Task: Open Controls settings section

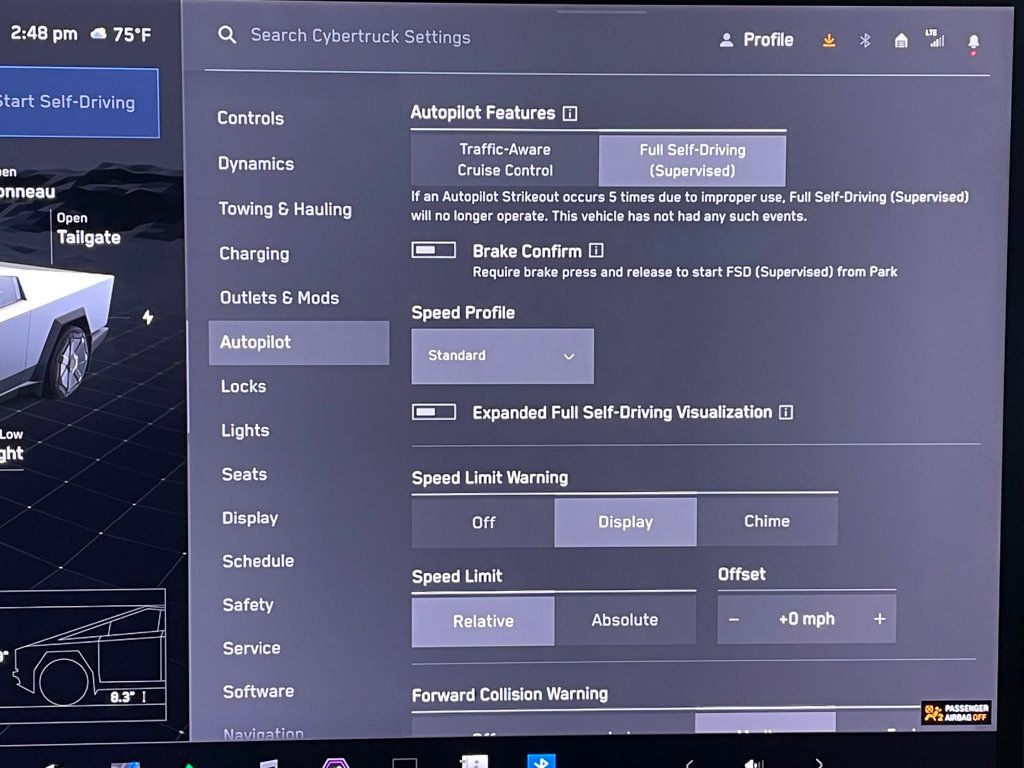Action: click(251, 118)
